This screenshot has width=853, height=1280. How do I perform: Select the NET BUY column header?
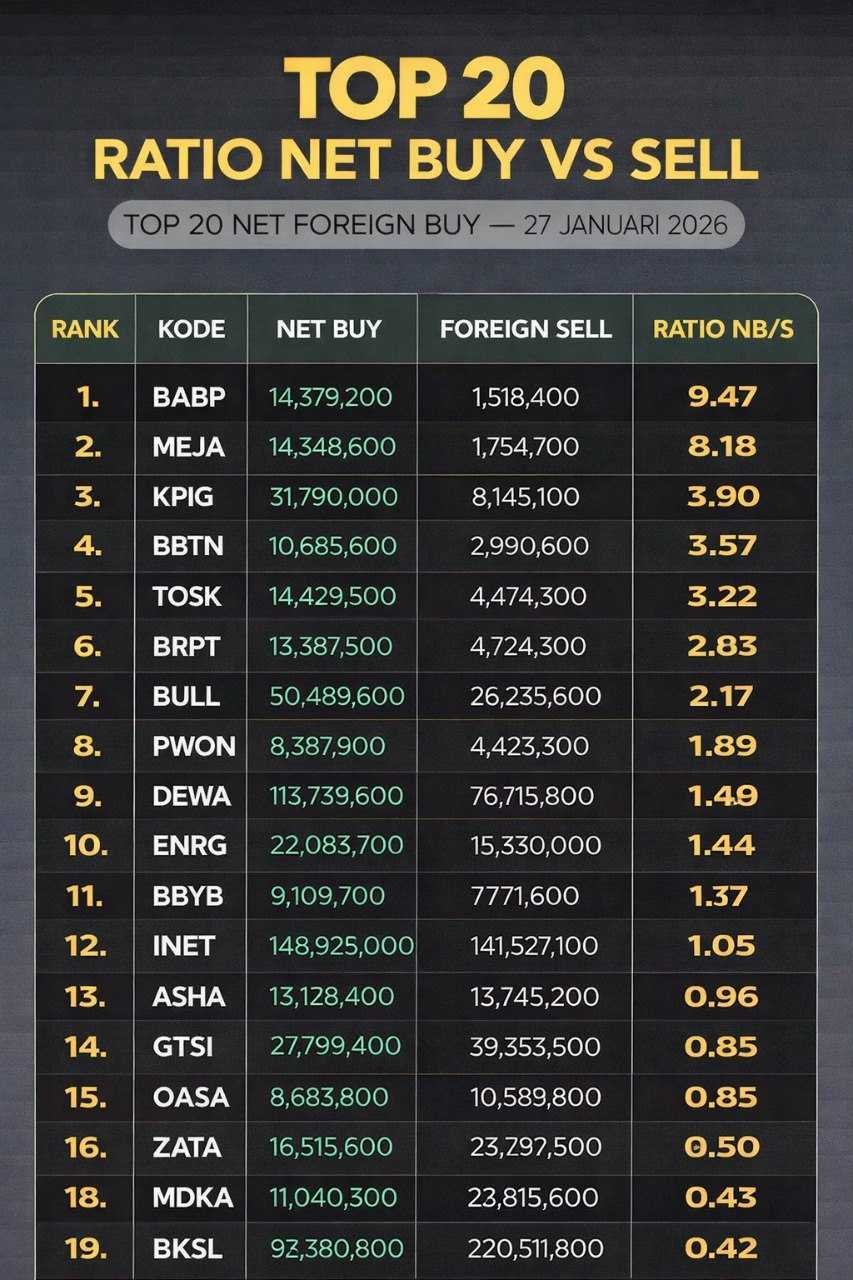click(x=329, y=329)
